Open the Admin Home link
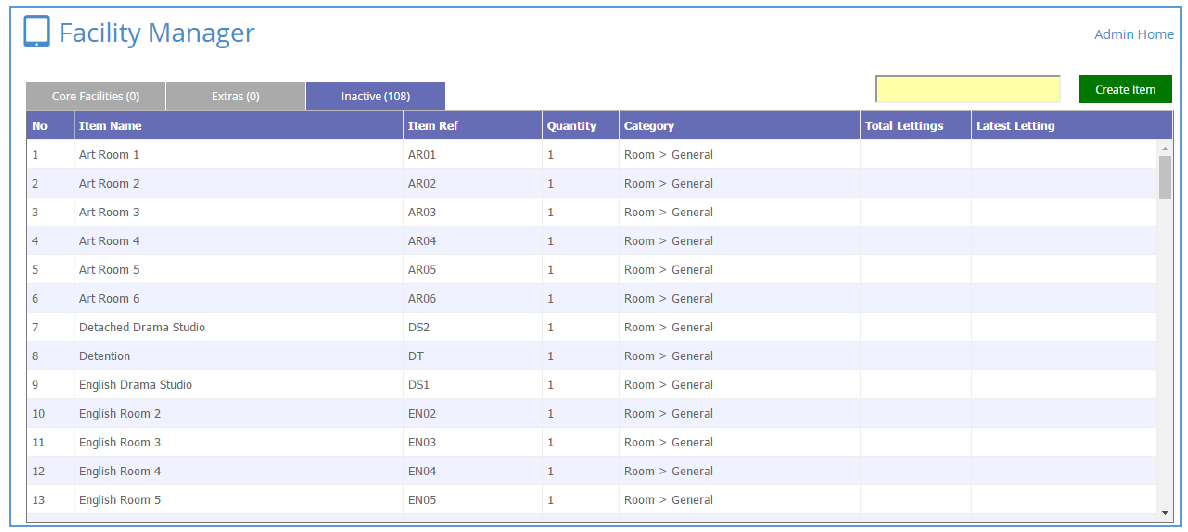 coord(1133,34)
